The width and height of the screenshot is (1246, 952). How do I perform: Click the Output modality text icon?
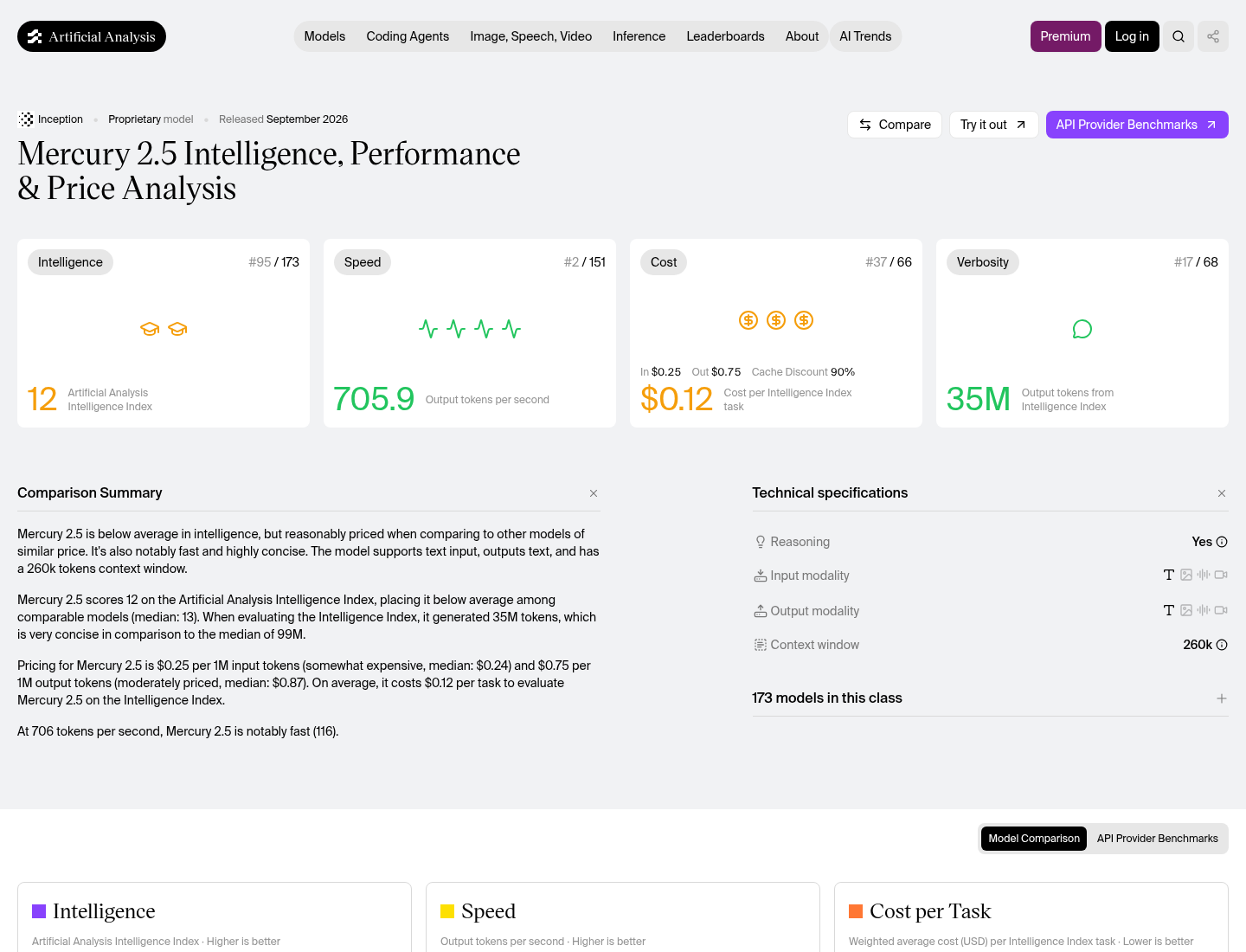click(x=1169, y=610)
